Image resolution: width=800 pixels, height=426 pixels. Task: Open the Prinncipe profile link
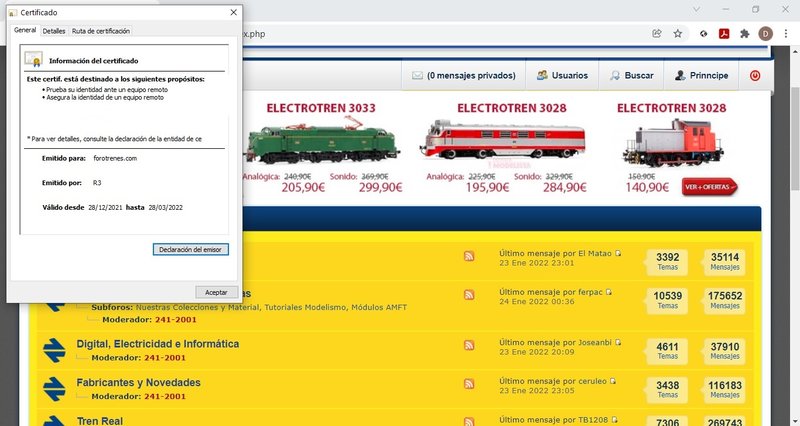tap(702, 76)
